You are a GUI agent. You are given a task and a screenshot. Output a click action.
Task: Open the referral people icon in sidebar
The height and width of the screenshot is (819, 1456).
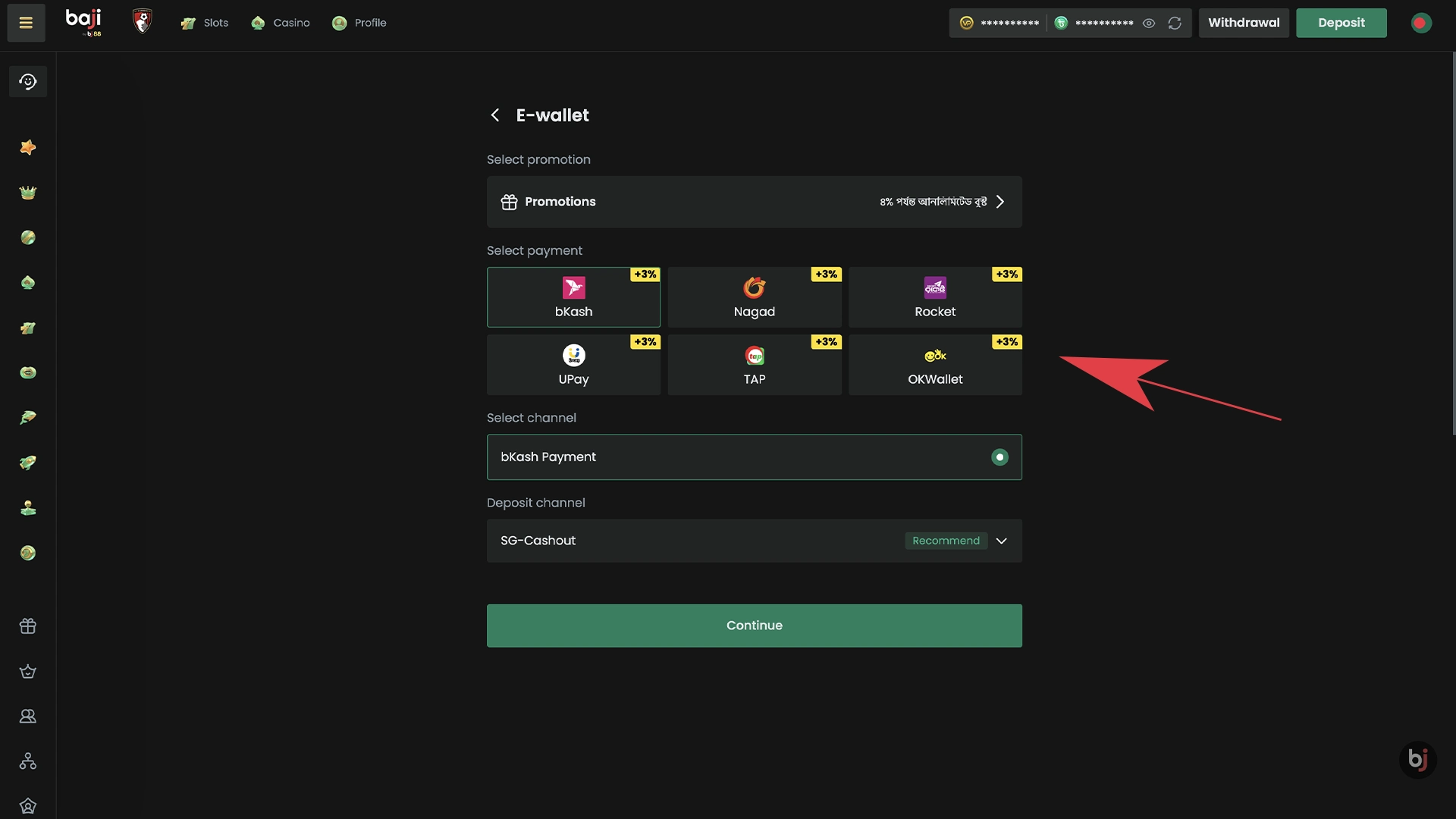click(x=28, y=716)
